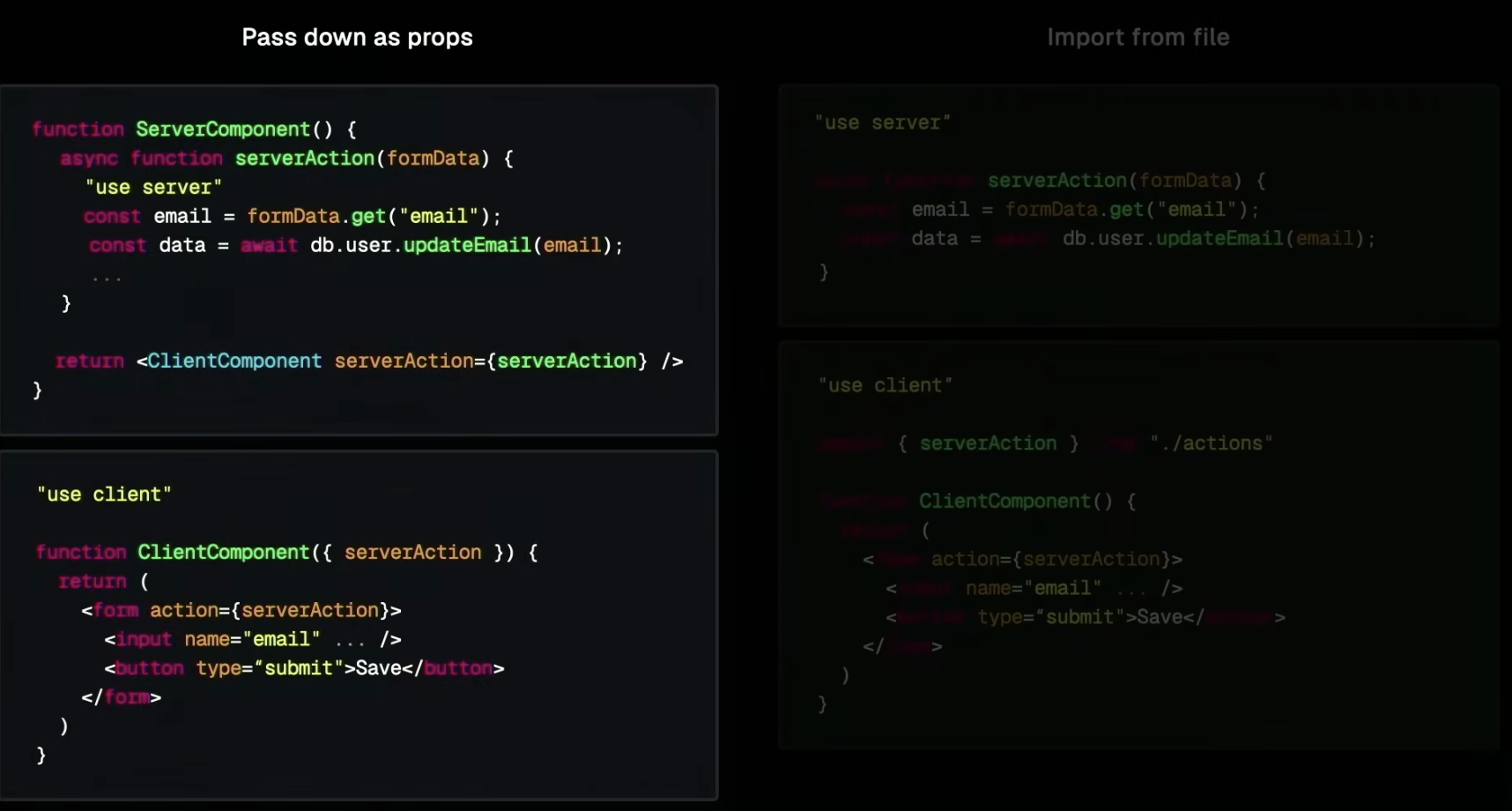Select the "function ServerComponent() {" code line
Viewport: 1512px width, 811px height.
click(194, 129)
